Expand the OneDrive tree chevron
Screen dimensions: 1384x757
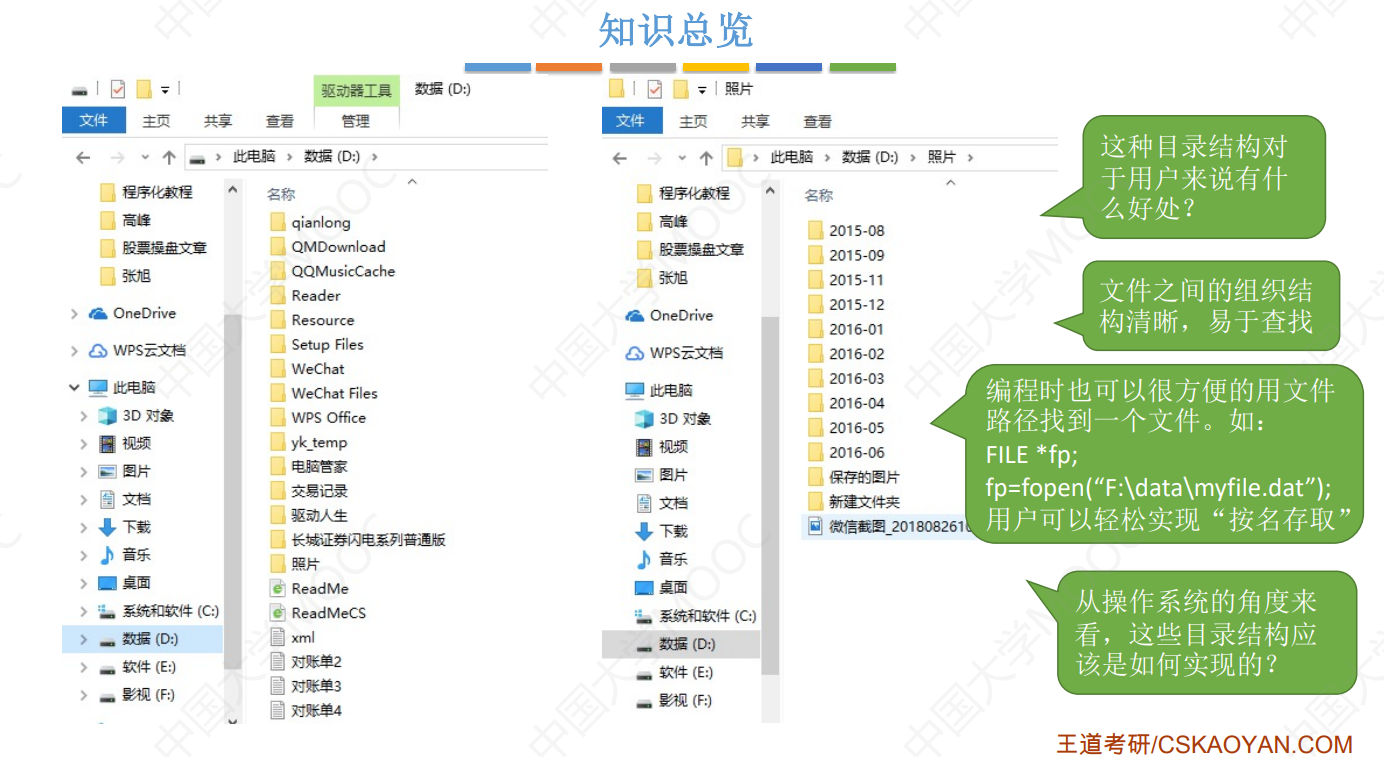[73, 313]
